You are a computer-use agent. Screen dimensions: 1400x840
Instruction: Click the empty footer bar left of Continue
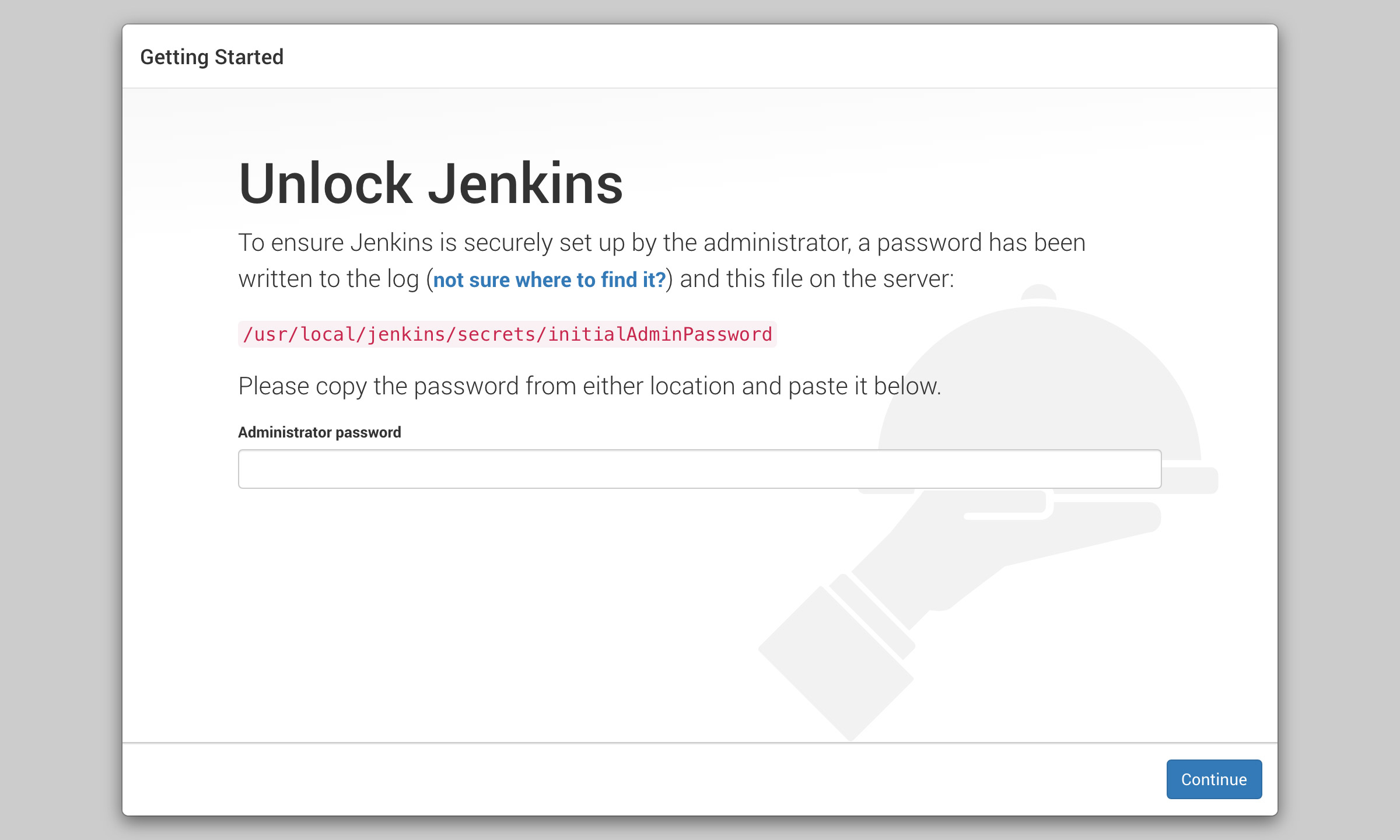(x=583, y=779)
